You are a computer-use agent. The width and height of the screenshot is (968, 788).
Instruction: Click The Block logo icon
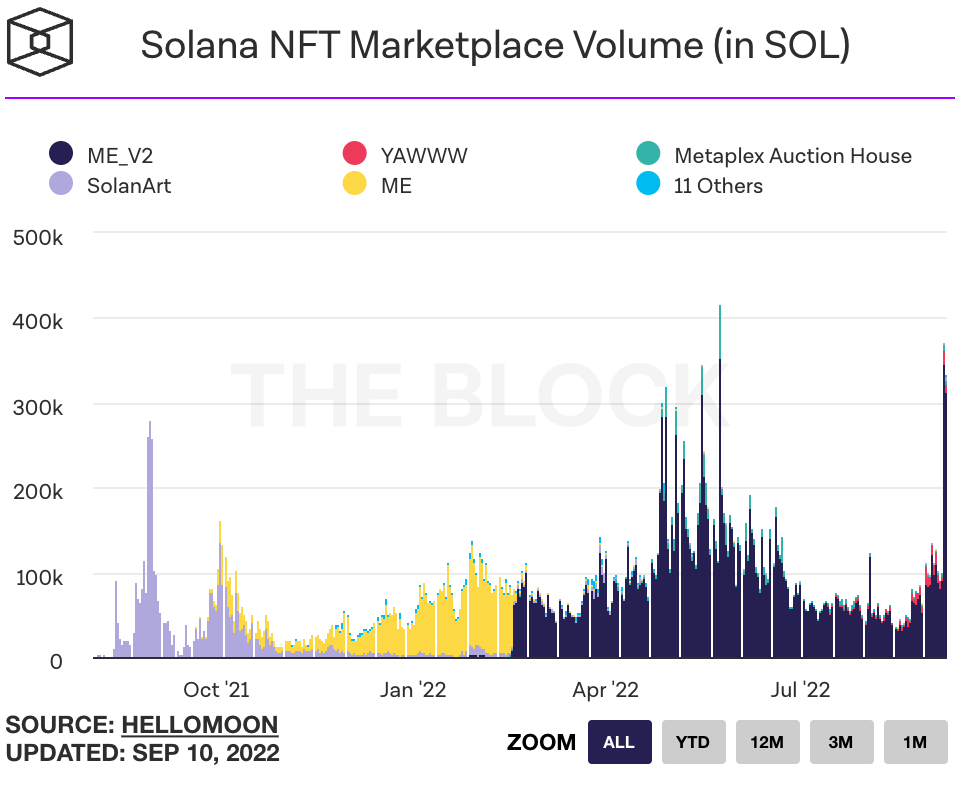(40, 42)
